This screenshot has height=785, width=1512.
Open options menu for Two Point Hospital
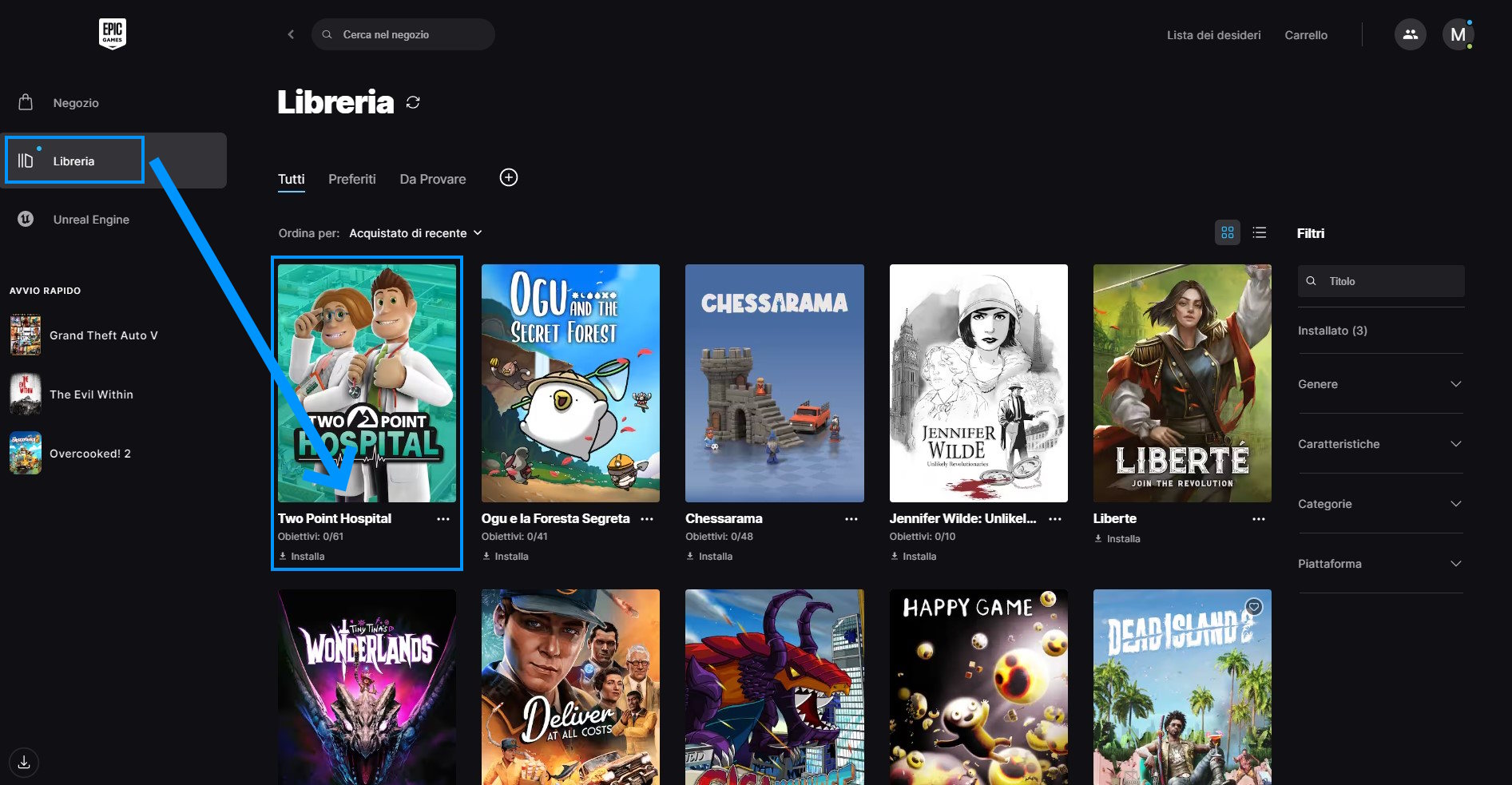click(443, 519)
